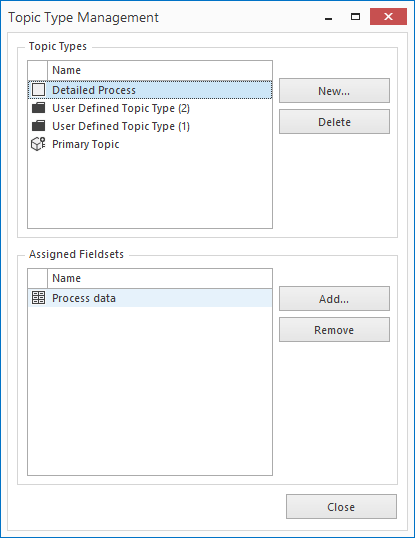Select the Process data fieldset row
The image size is (415, 538).
tap(150, 298)
